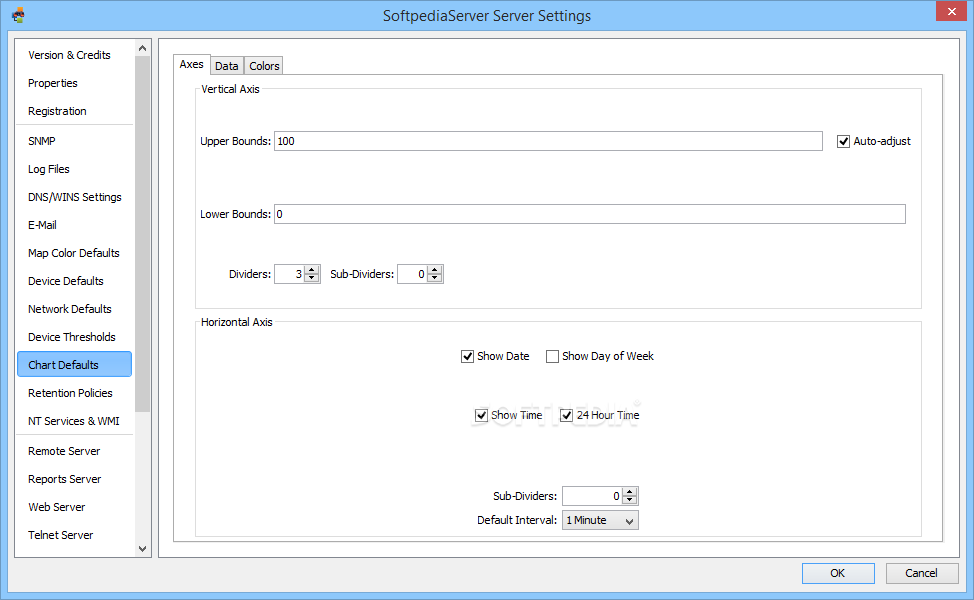Decrease the vertical axis Sub-Dividers value

coord(435,278)
